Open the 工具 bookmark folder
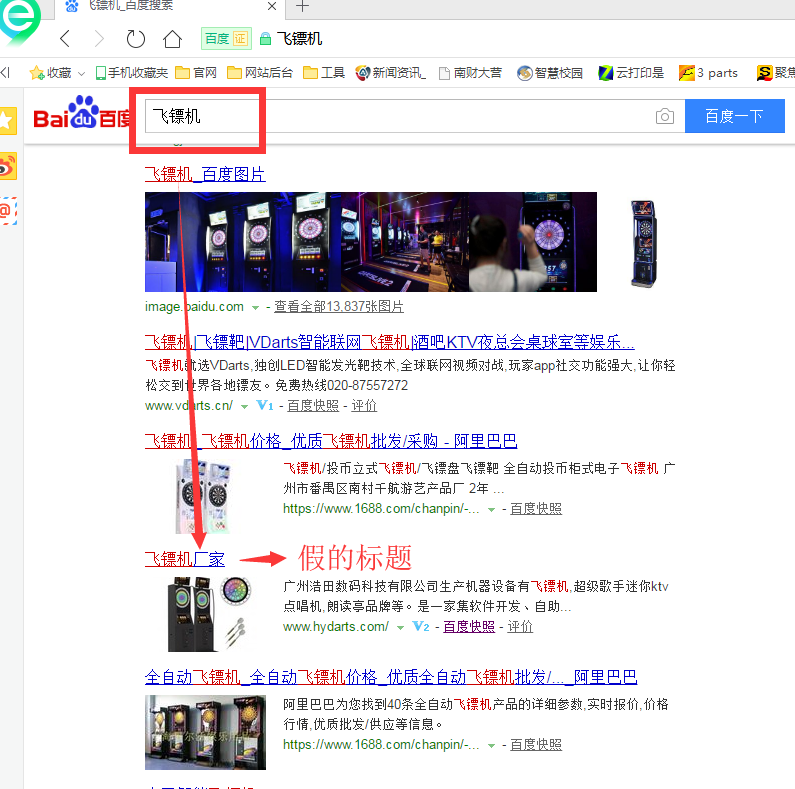 click(x=323, y=73)
